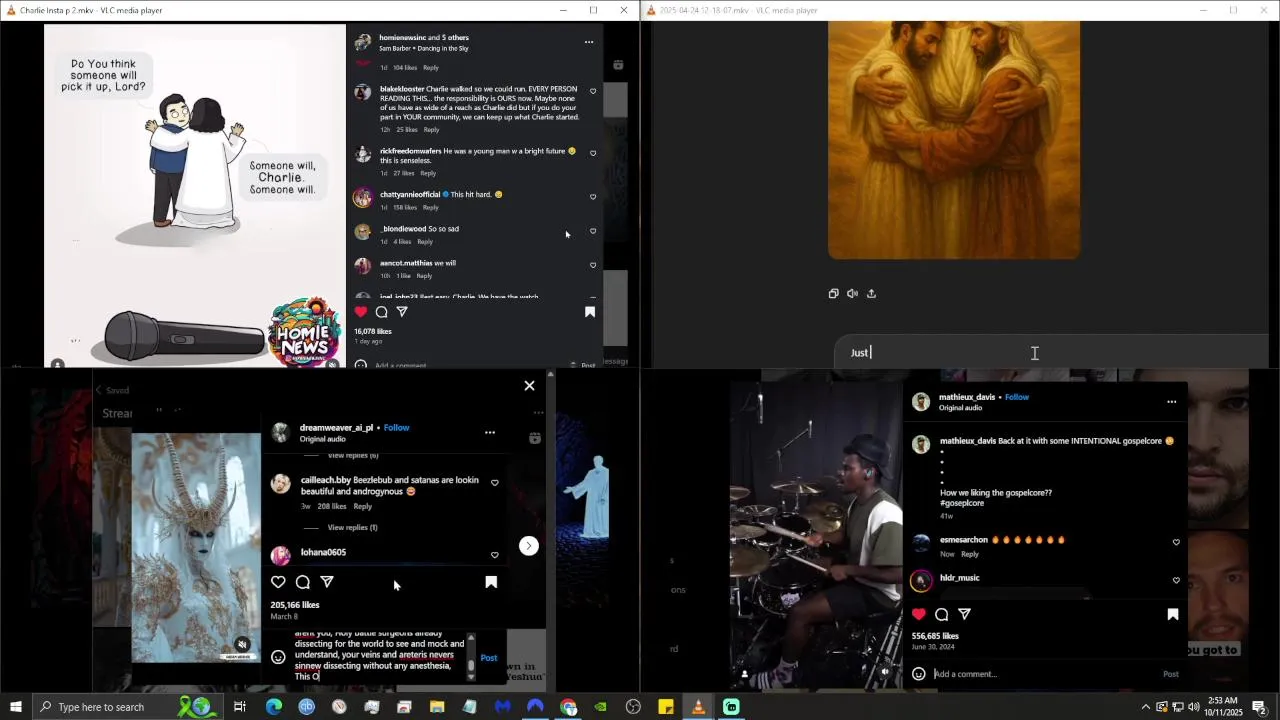The height and width of the screenshot is (720, 1280).
Task: Unlike the Homie News post with red heart
Action: pos(361,312)
